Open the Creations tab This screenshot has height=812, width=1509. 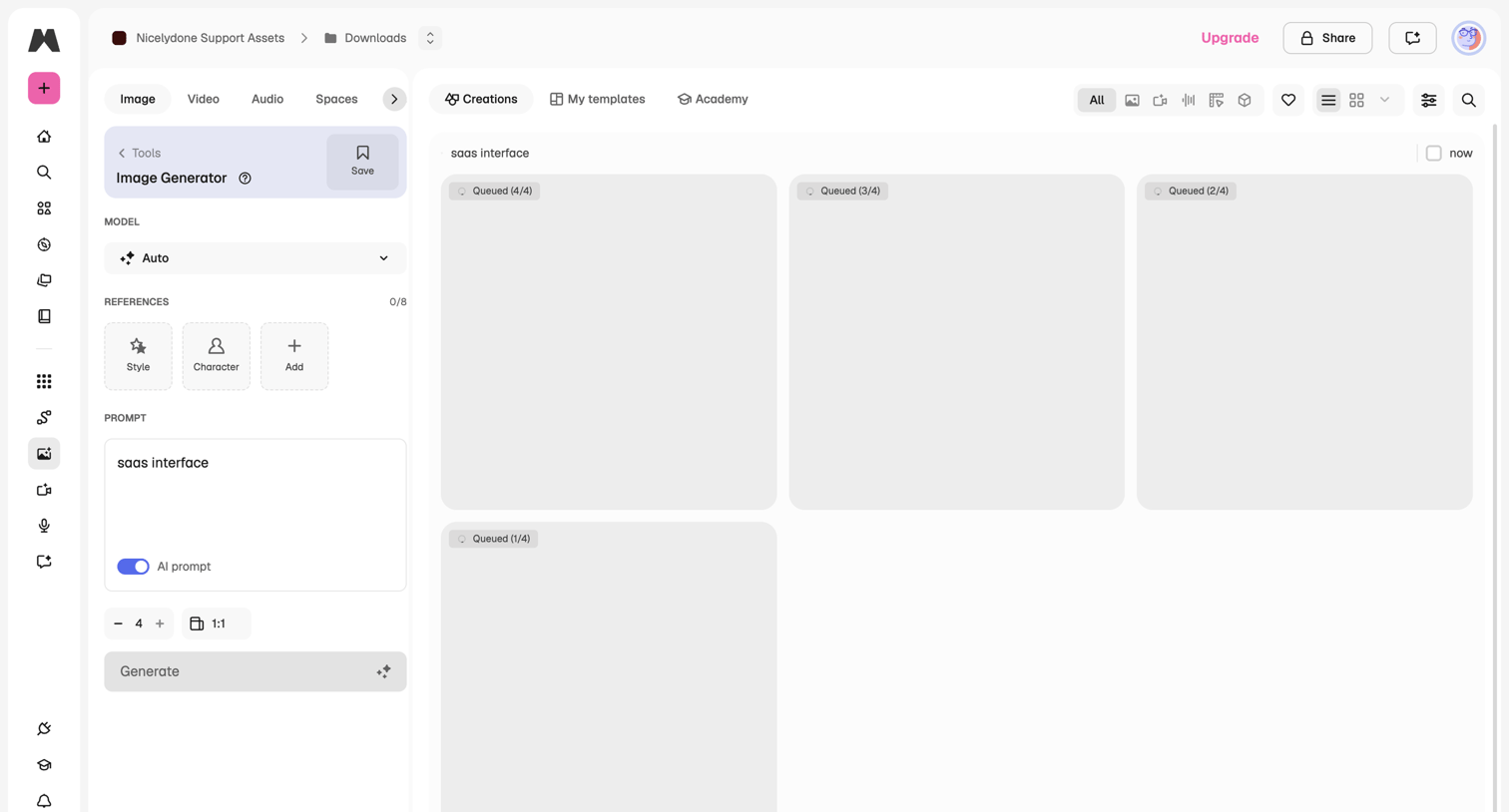pos(481,99)
